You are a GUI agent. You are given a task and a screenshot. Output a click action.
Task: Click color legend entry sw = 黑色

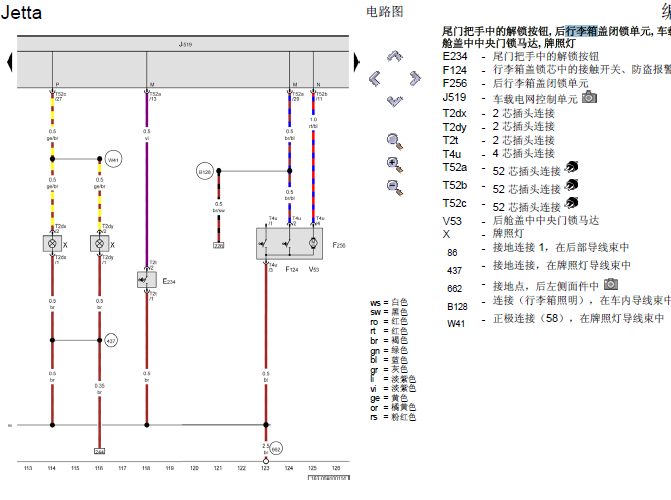point(389,312)
